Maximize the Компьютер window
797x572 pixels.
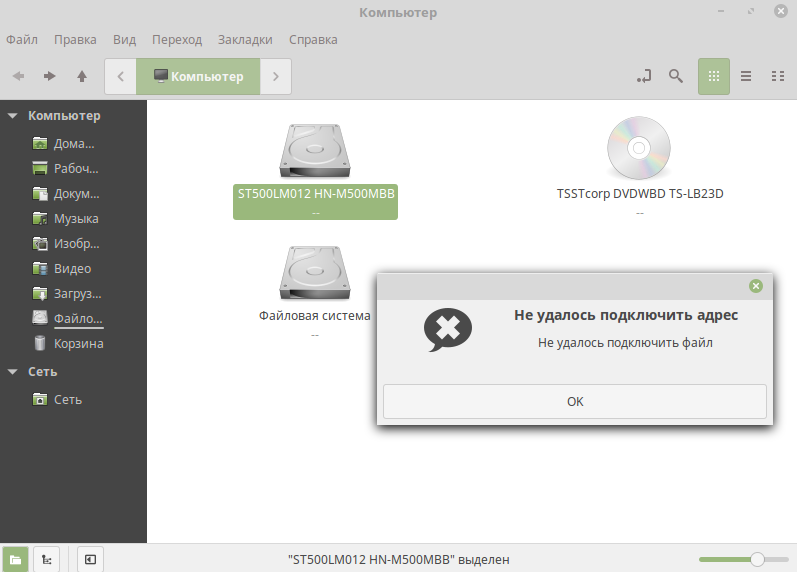pyautogui.click(x=751, y=11)
